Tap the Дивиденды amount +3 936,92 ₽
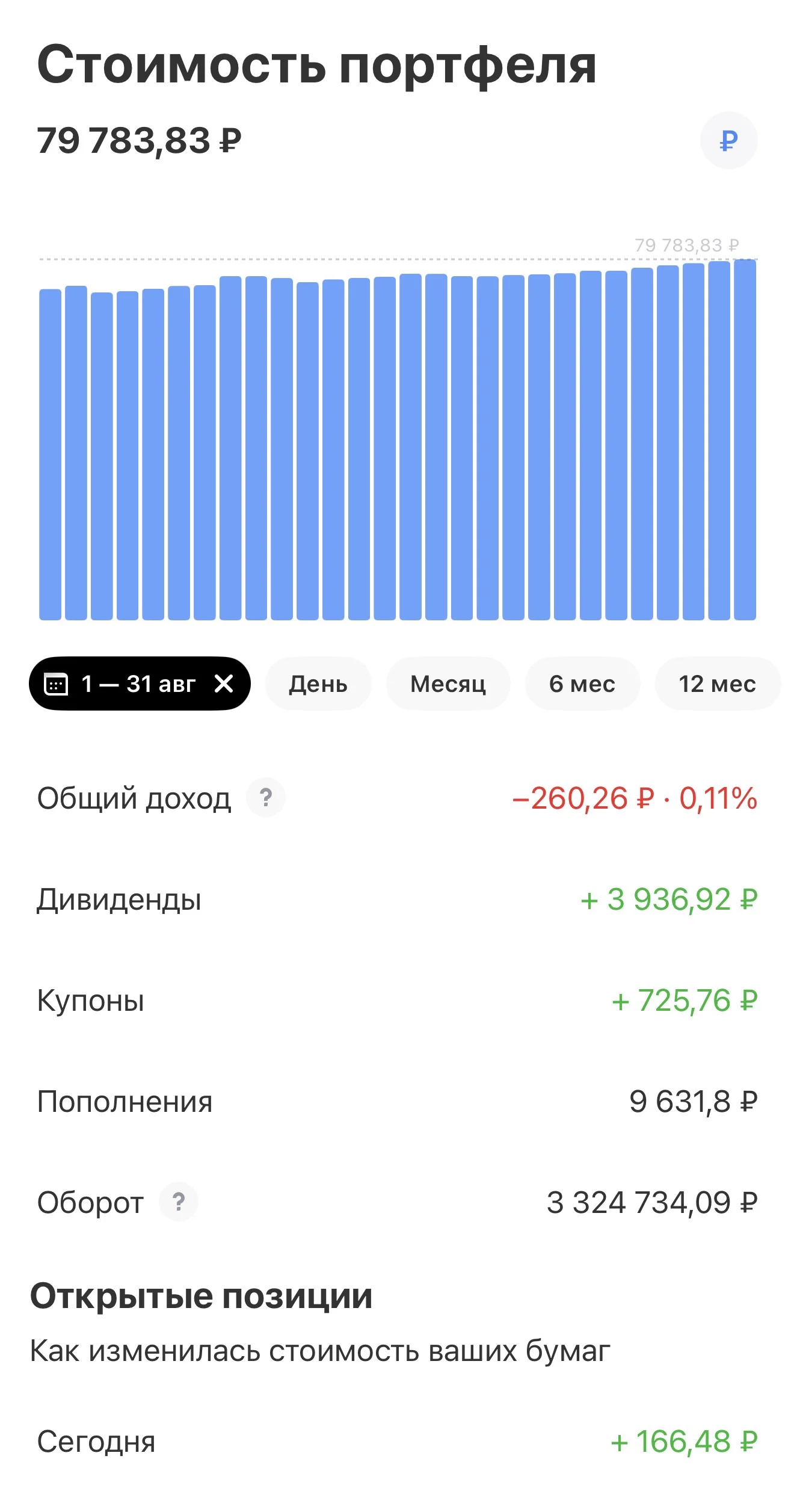This screenshot has height=1512, width=794. tap(668, 900)
